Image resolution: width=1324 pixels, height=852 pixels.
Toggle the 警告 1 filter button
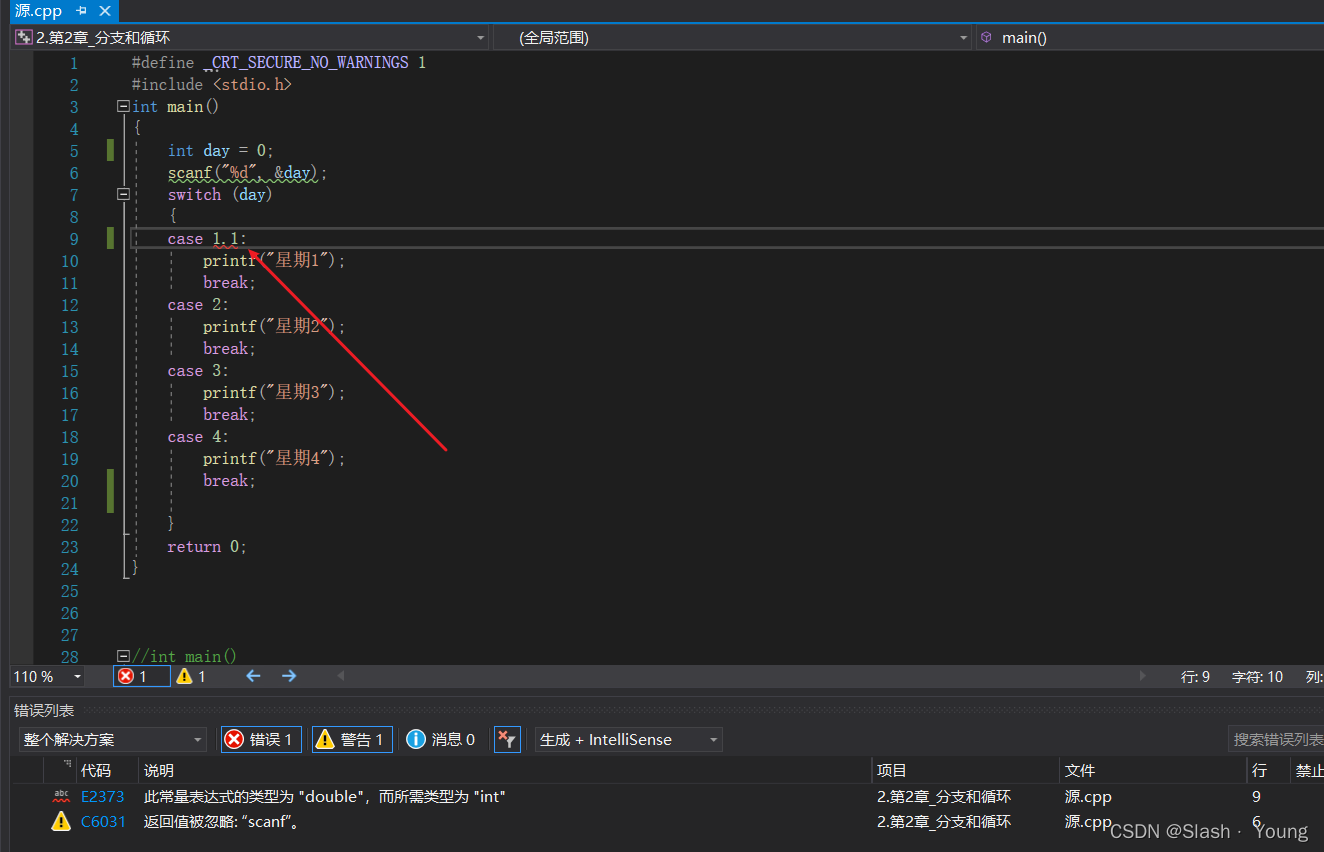point(352,740)
